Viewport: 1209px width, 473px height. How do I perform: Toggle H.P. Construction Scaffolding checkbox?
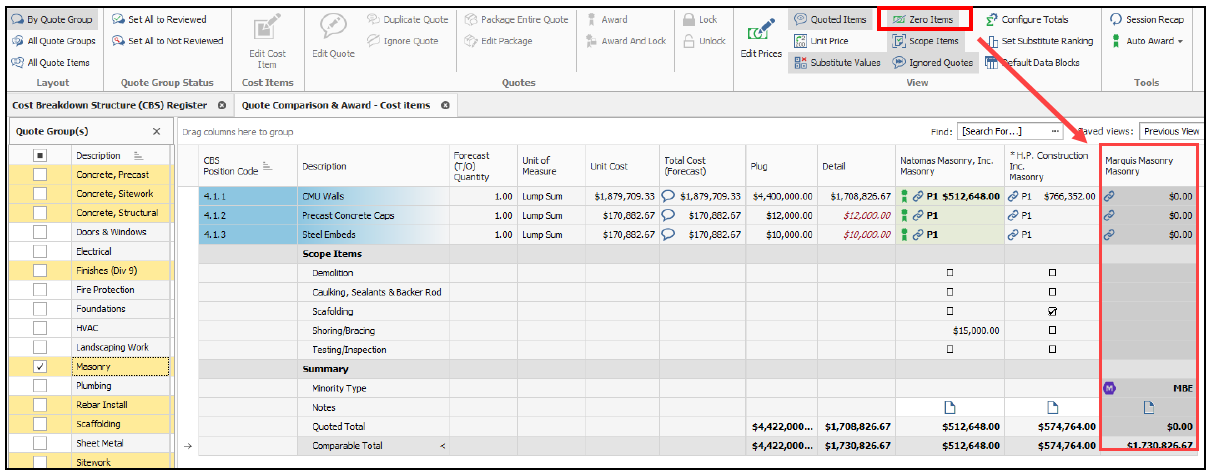1052,311
